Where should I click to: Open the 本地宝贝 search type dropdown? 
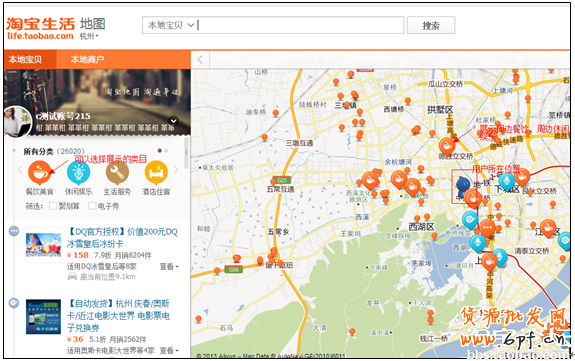click(x=171, y=25)
